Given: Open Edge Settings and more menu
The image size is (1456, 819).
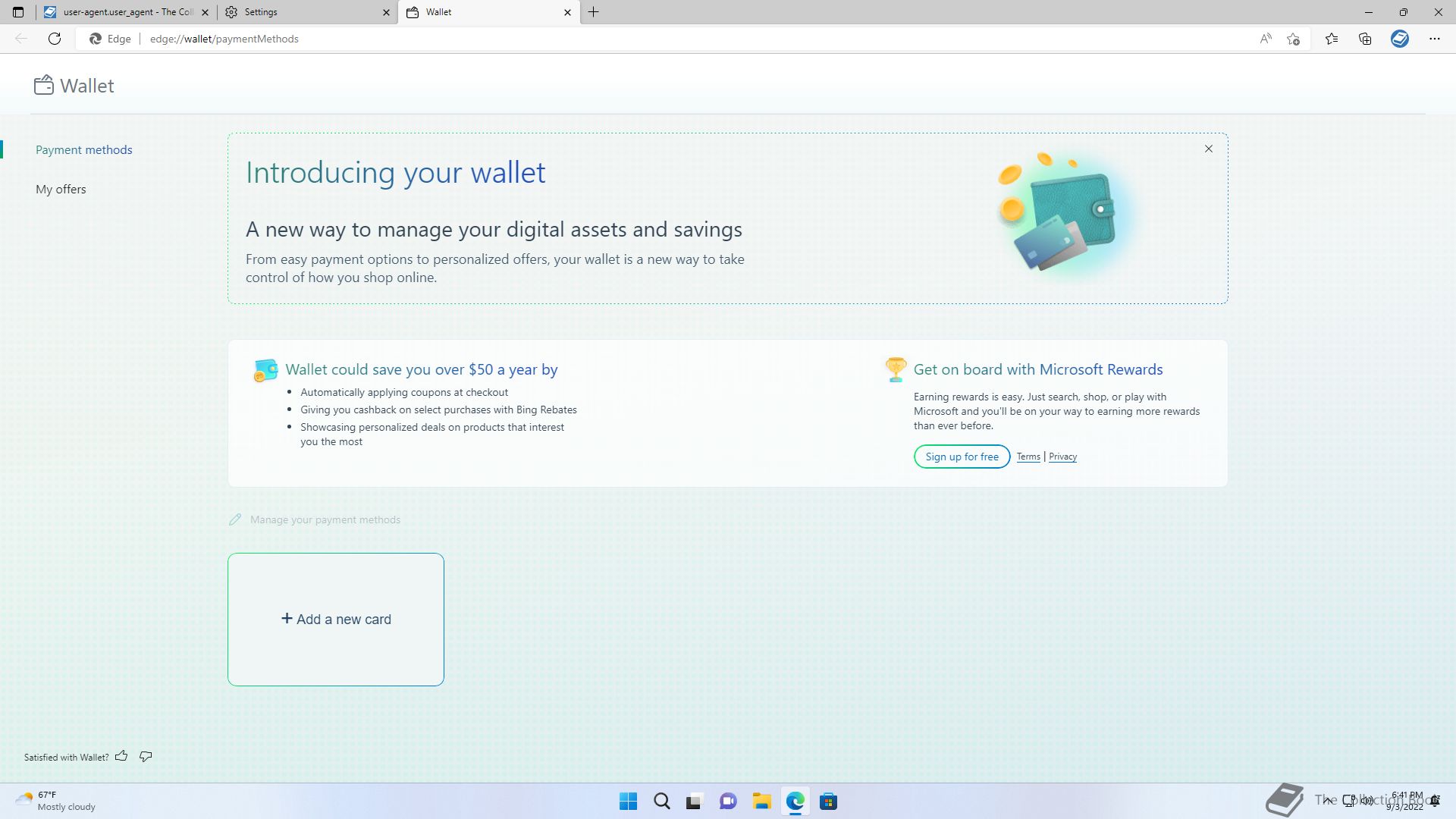Looking at the screenshot, I should (x=1434, y=39).
